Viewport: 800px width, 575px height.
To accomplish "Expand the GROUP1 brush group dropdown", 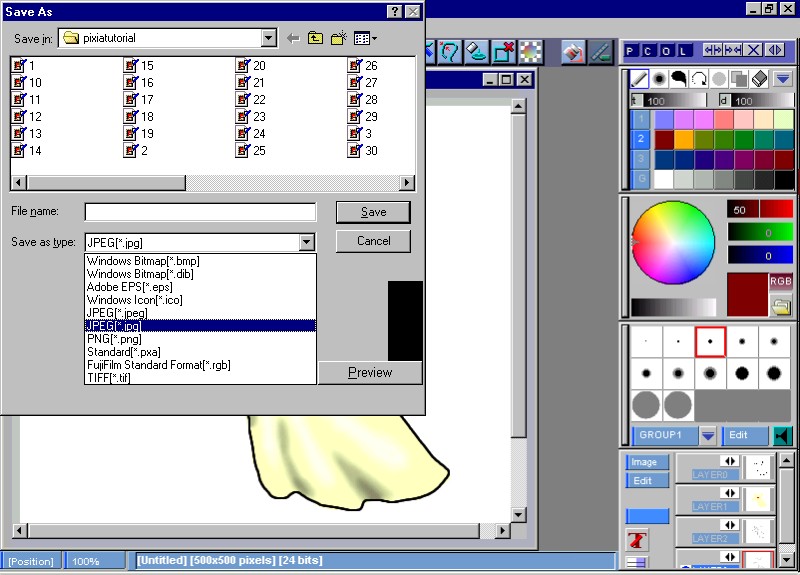I will click(x=708, y=436).
